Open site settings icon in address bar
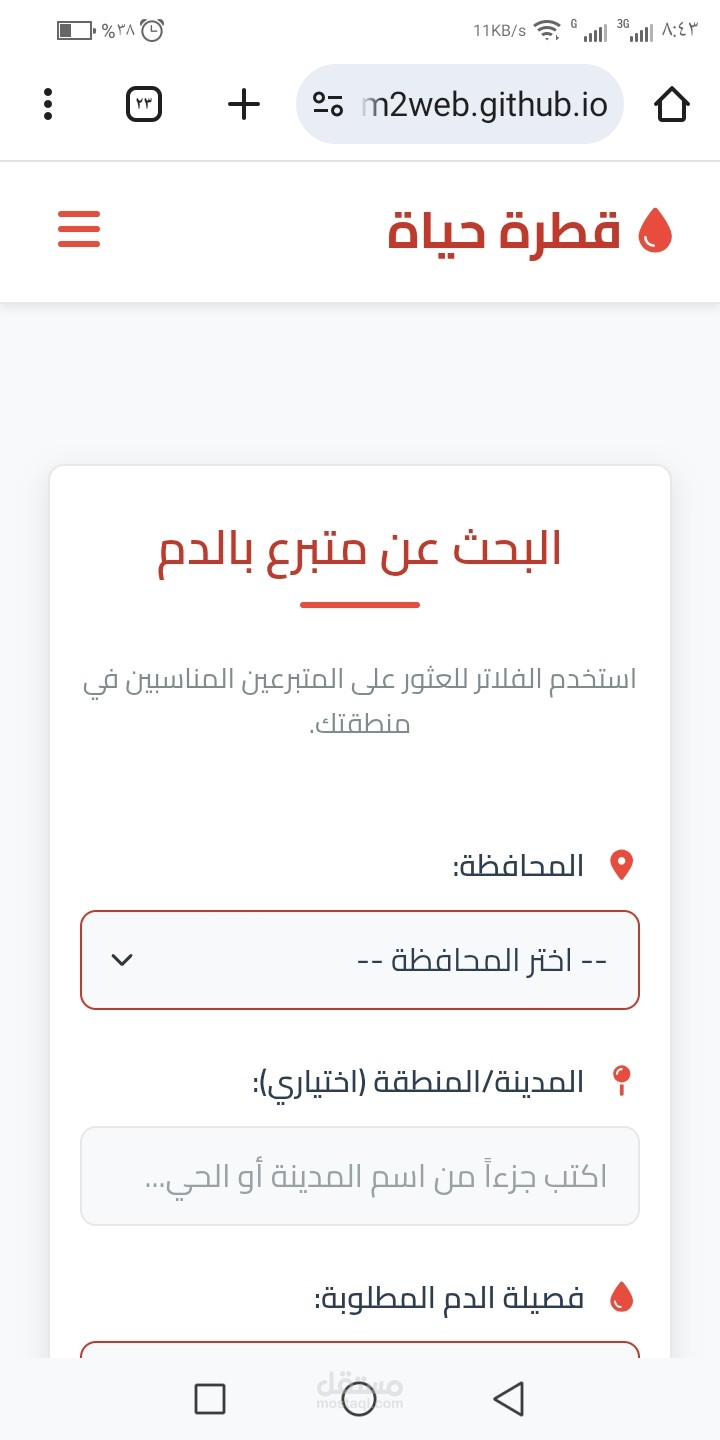 click(328, 104)
